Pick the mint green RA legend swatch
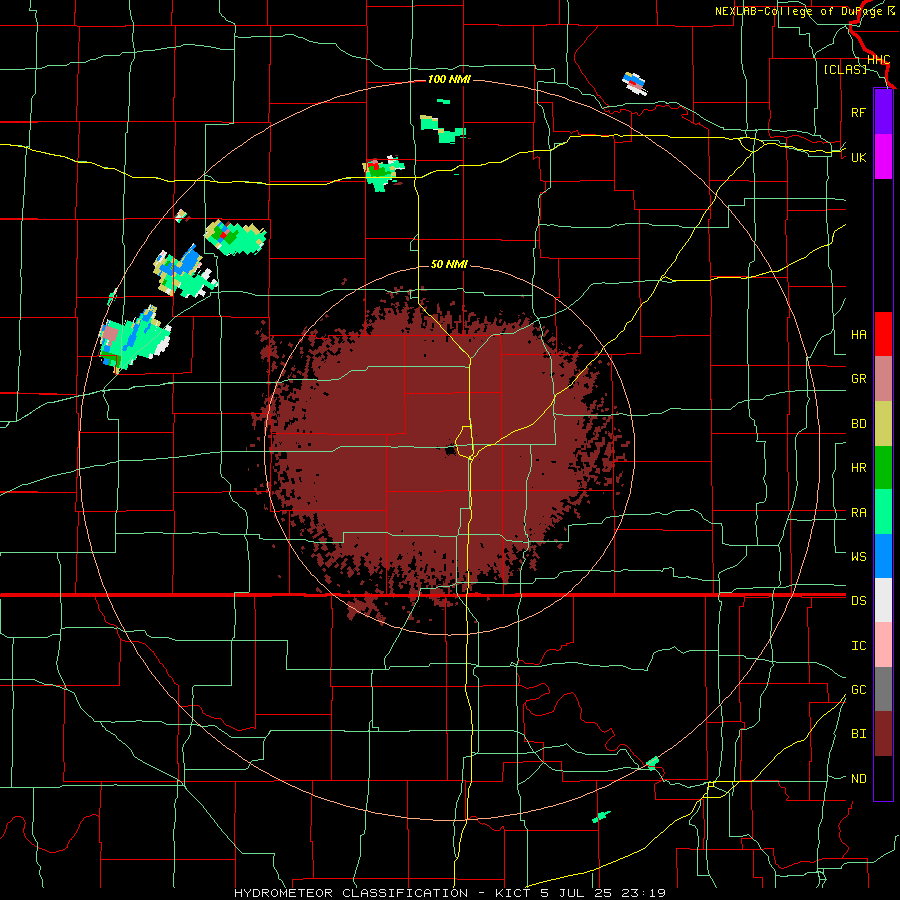 pos(883,512)
